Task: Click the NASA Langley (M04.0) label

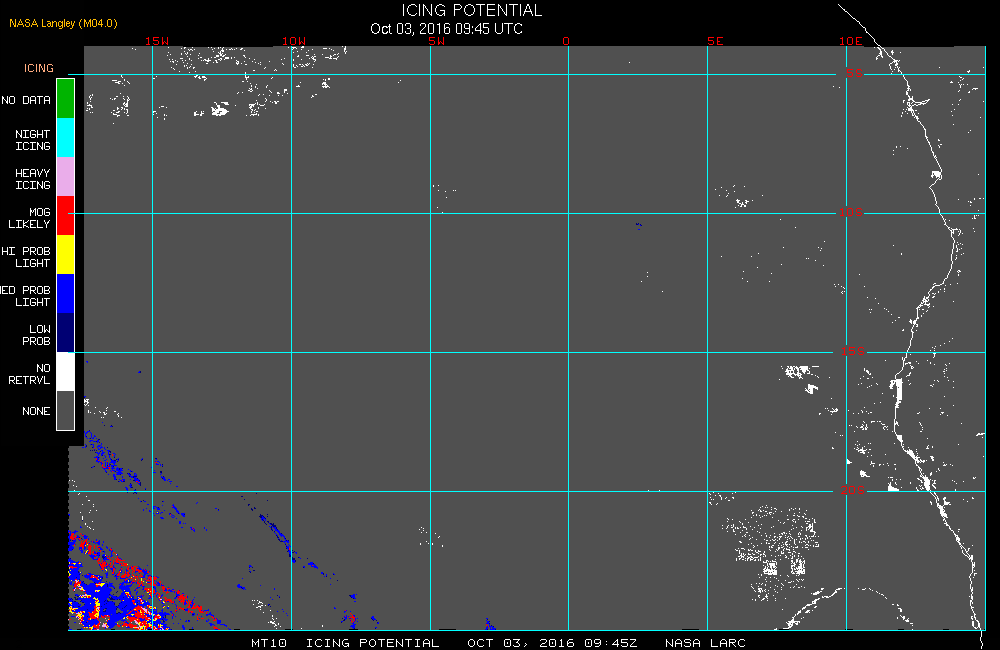Action: (63, 23)
